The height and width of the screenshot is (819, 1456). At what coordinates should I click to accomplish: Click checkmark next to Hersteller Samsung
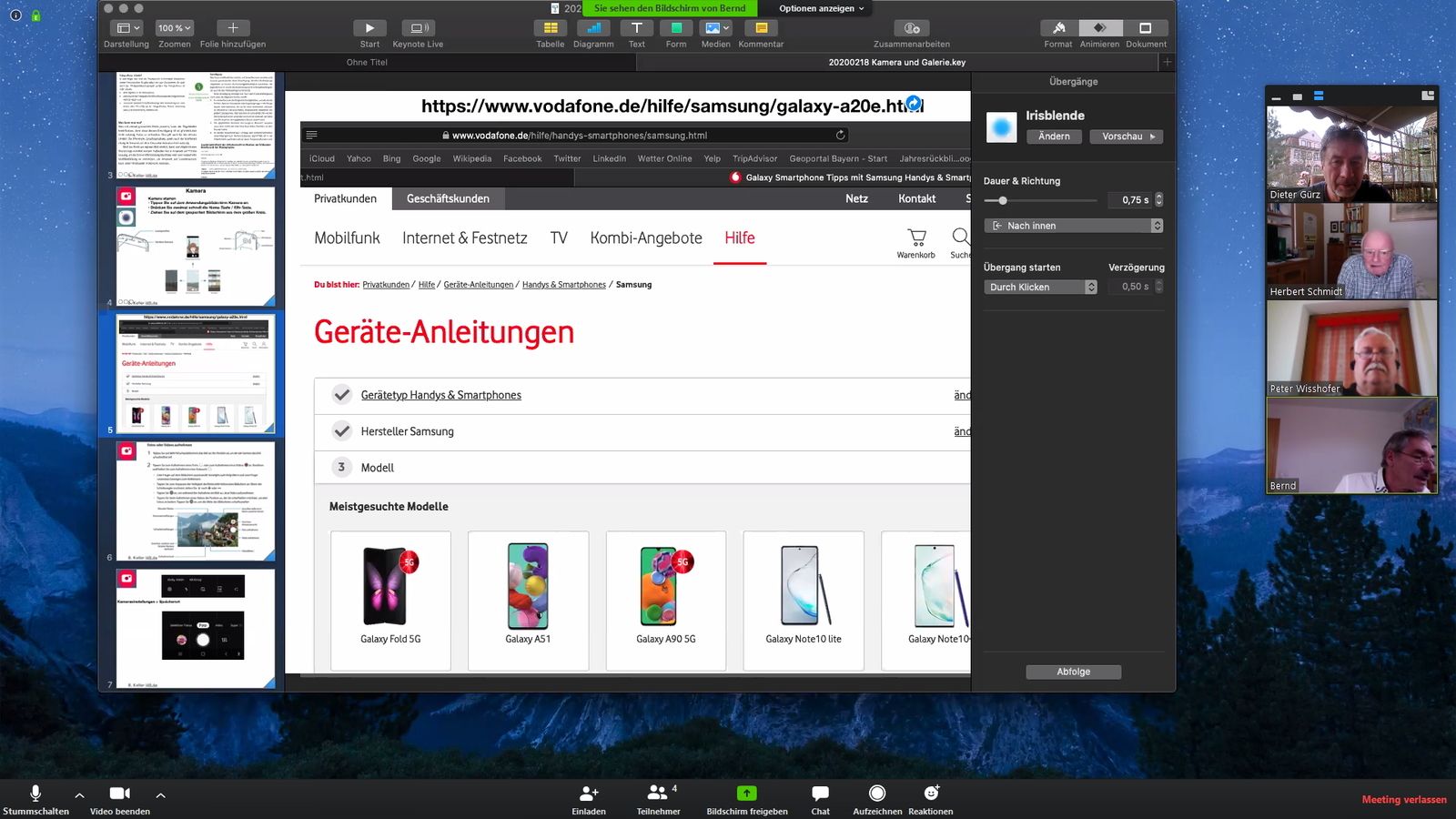click(x=342, y=430)
